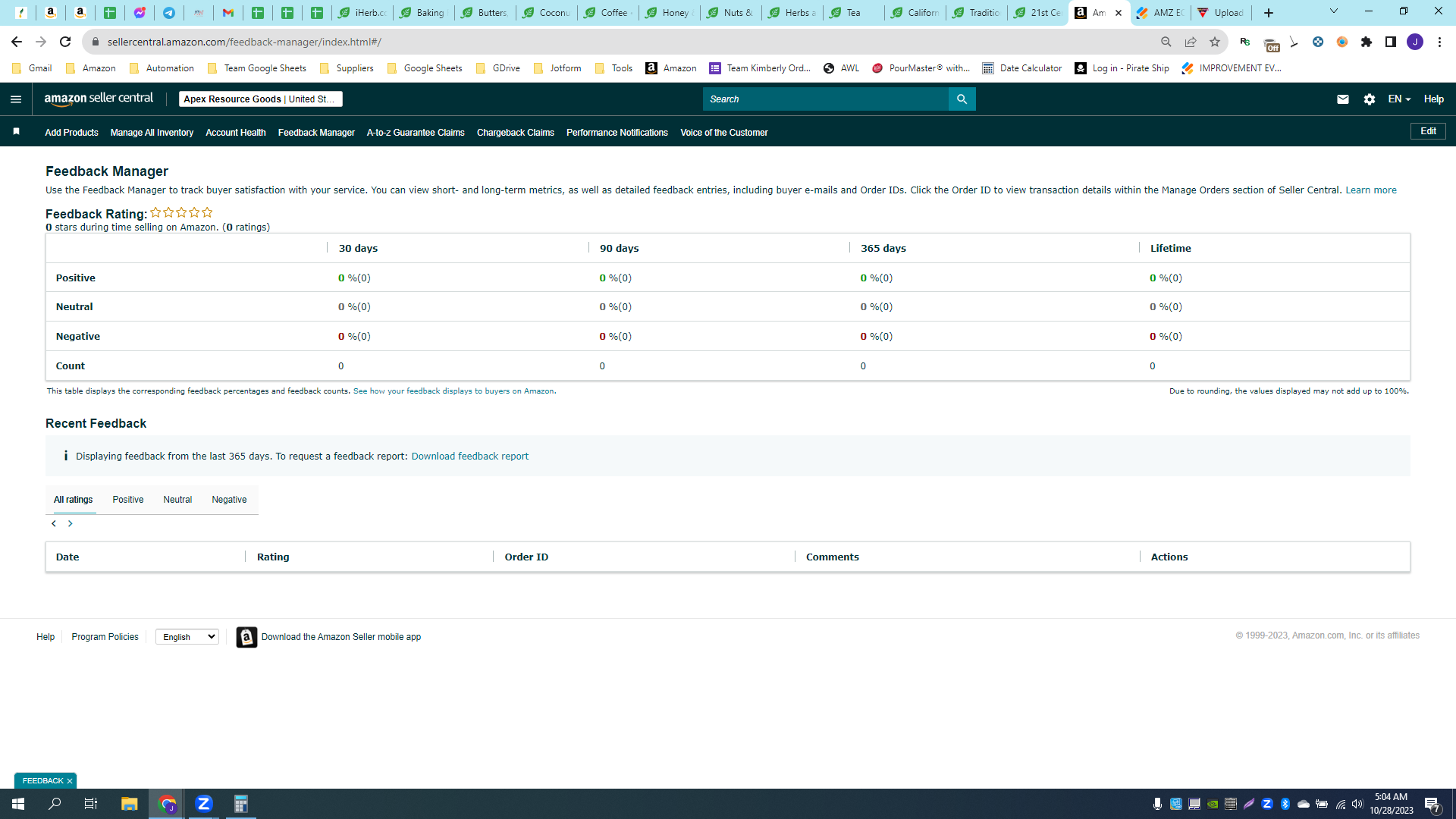Click Feedback Manager in navigation bar
The image size is (1456, 819).
point(316,133)
